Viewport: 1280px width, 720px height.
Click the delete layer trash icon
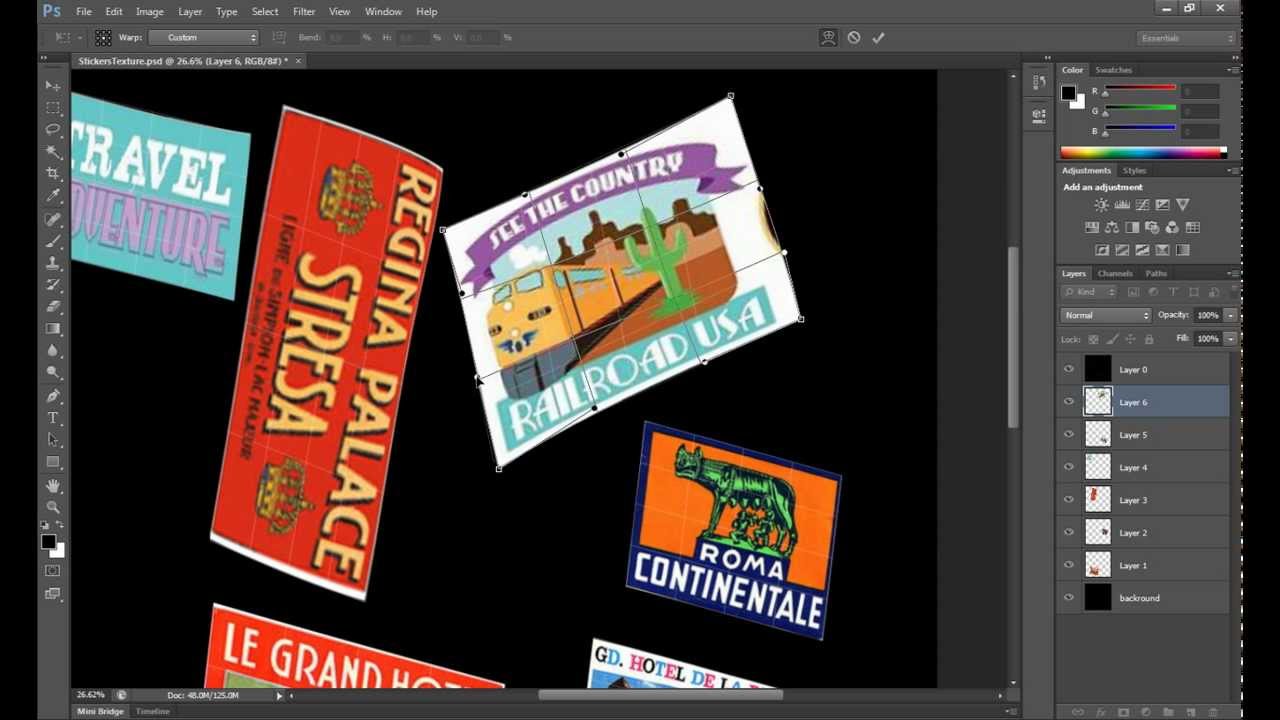tap(1214, 712)
